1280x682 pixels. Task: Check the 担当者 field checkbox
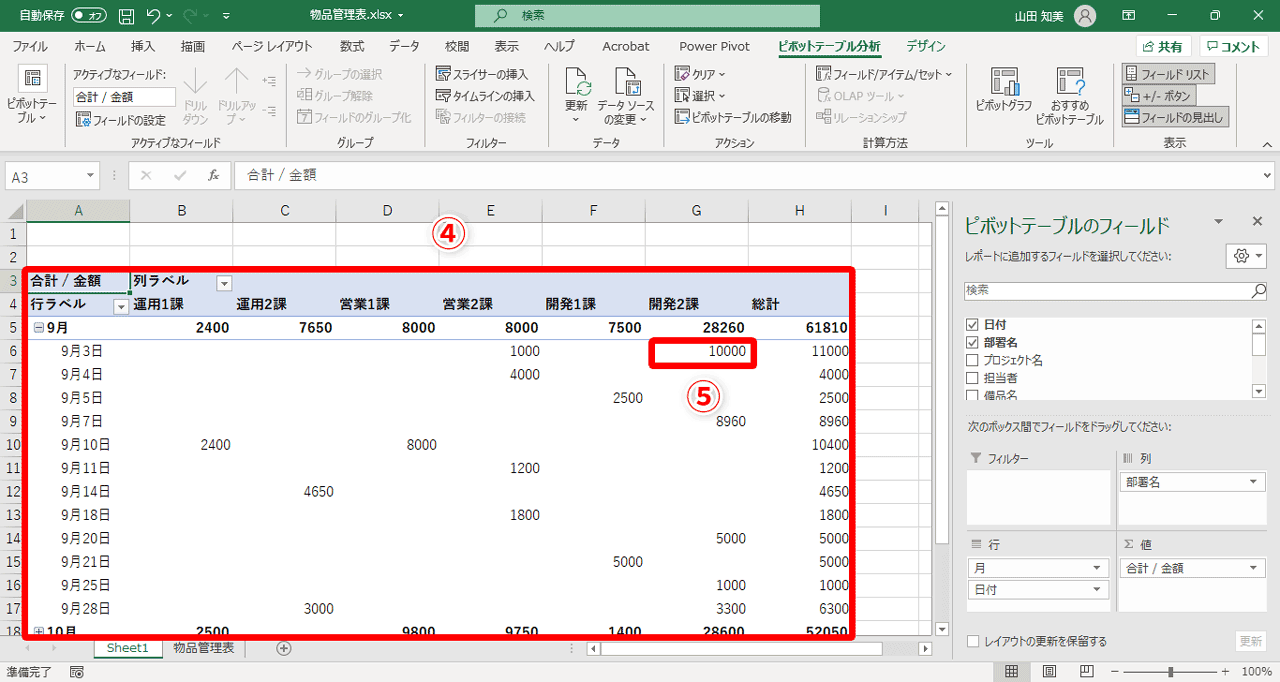(x=972, y=378)
